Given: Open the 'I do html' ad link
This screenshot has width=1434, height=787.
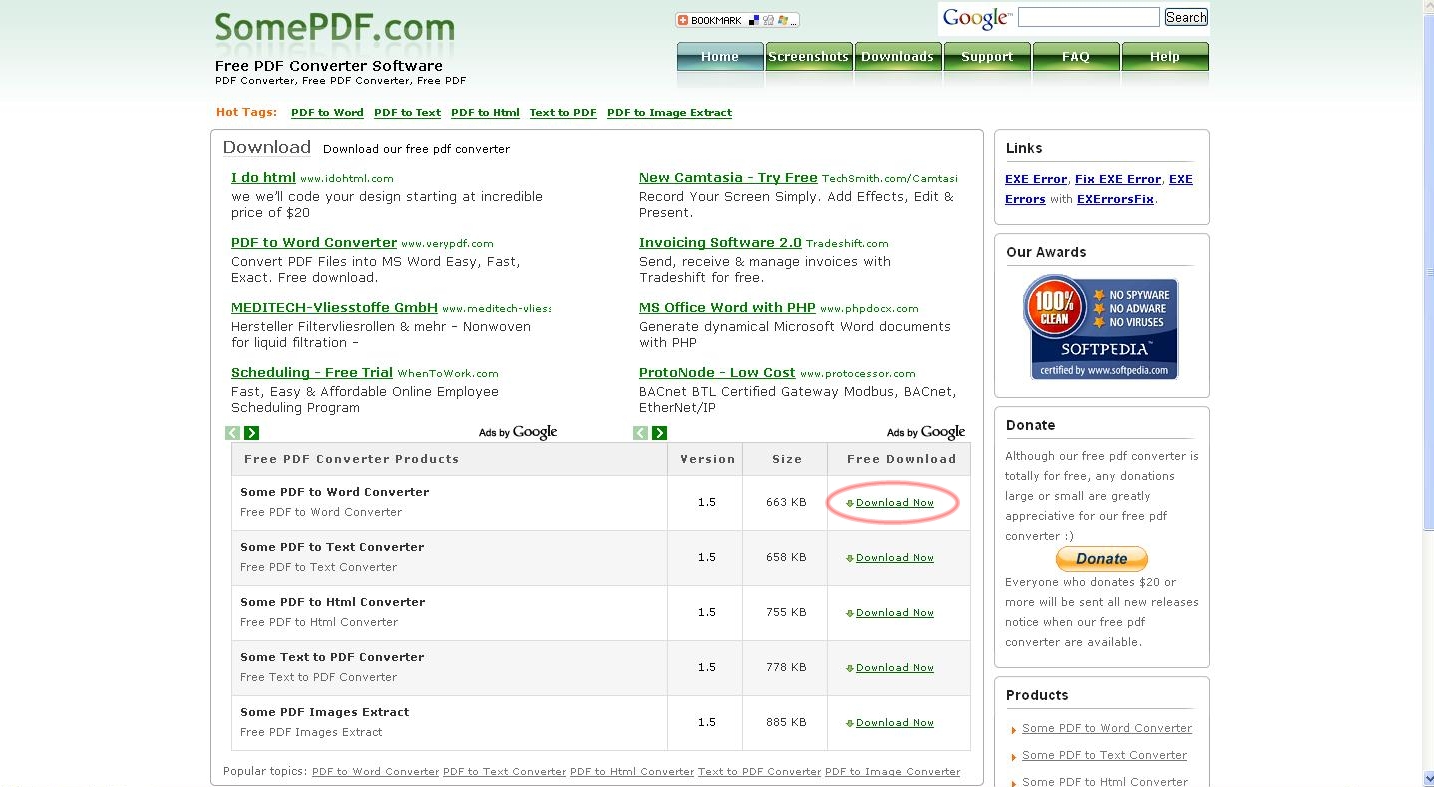Looking at the screenshot, I should (263, 178).
